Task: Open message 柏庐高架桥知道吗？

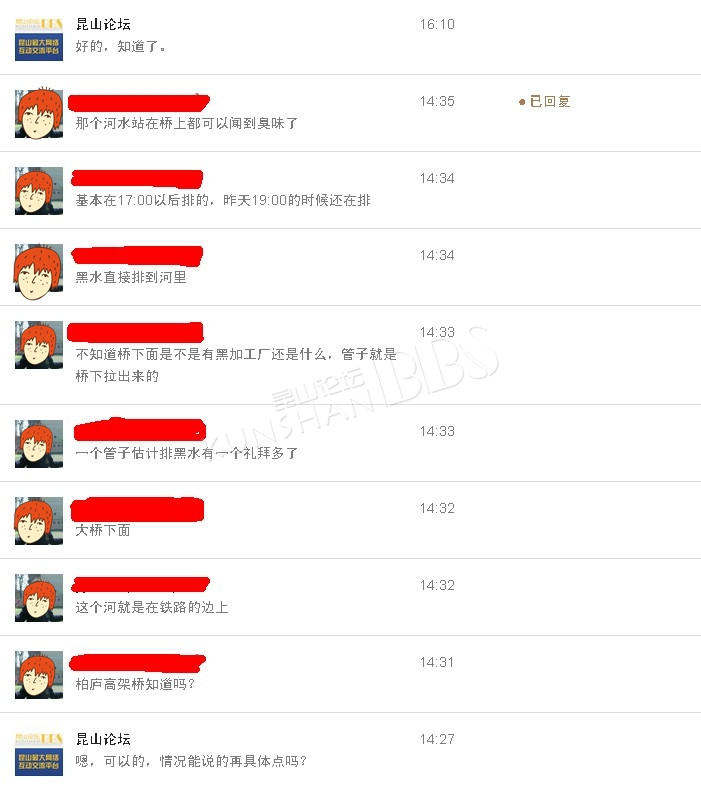Action: (135, 684)
